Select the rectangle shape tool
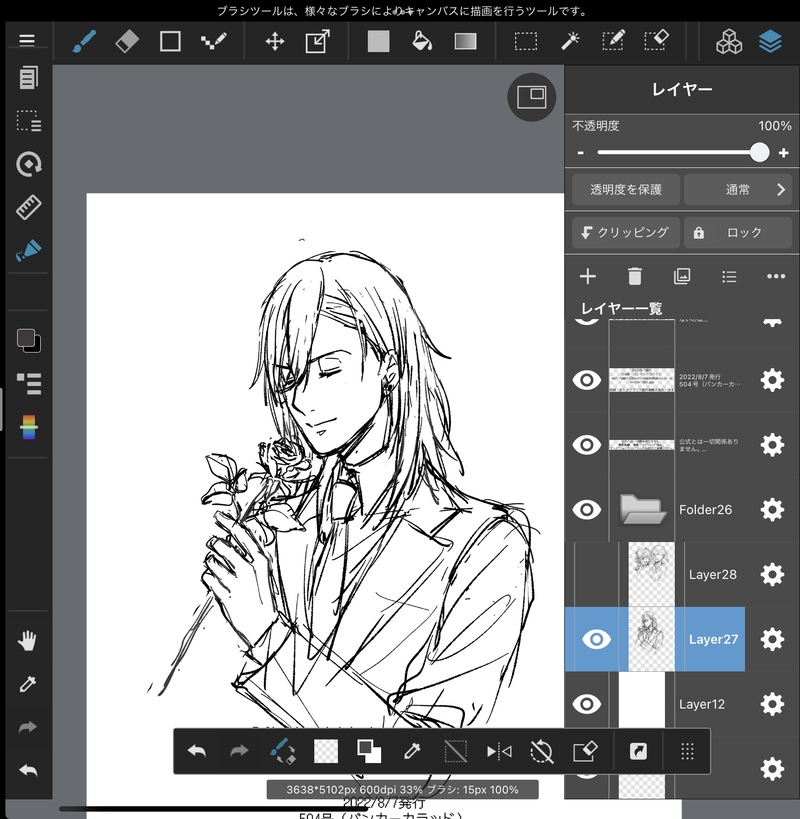 pyautogui.click(x=170, y=41)
